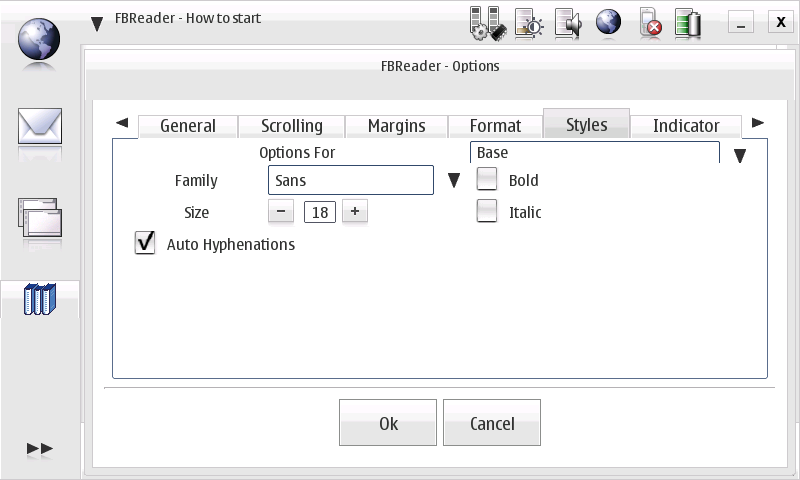Close the window with the X button

coord(781,22)
